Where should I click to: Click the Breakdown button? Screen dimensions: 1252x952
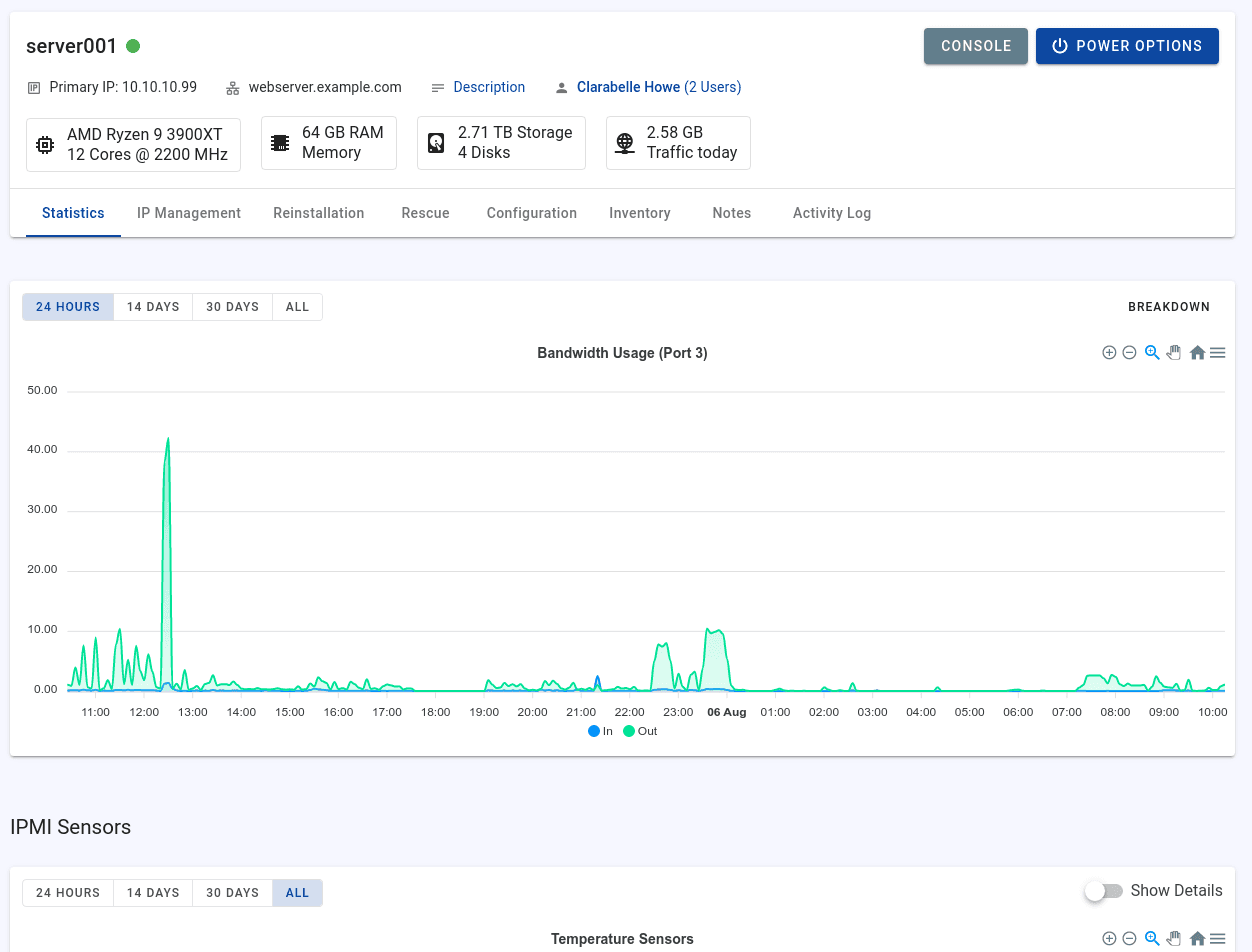click(x=1168, y=307)
